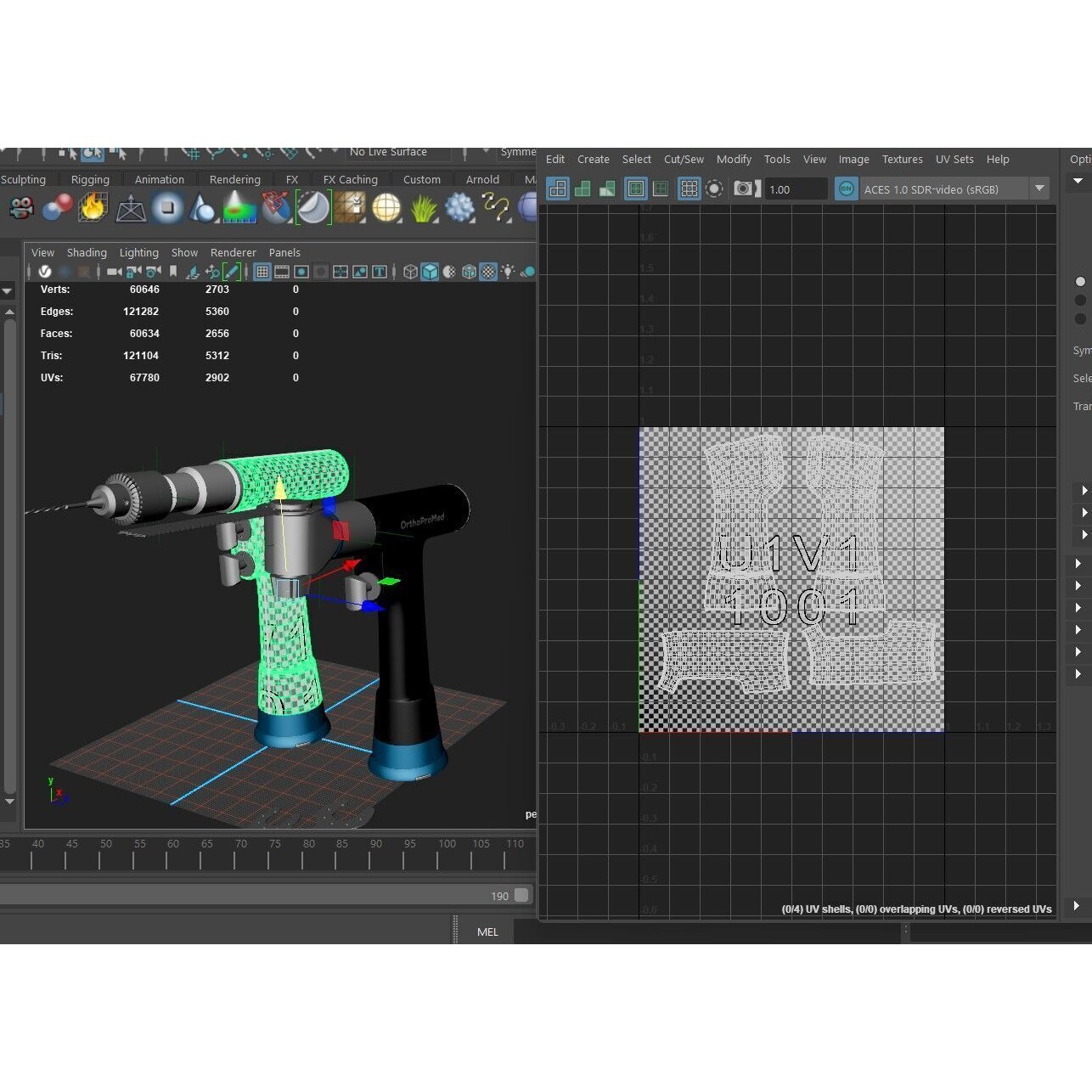Open the Cut/Sew menu in the UV Editor

[684, 160]
